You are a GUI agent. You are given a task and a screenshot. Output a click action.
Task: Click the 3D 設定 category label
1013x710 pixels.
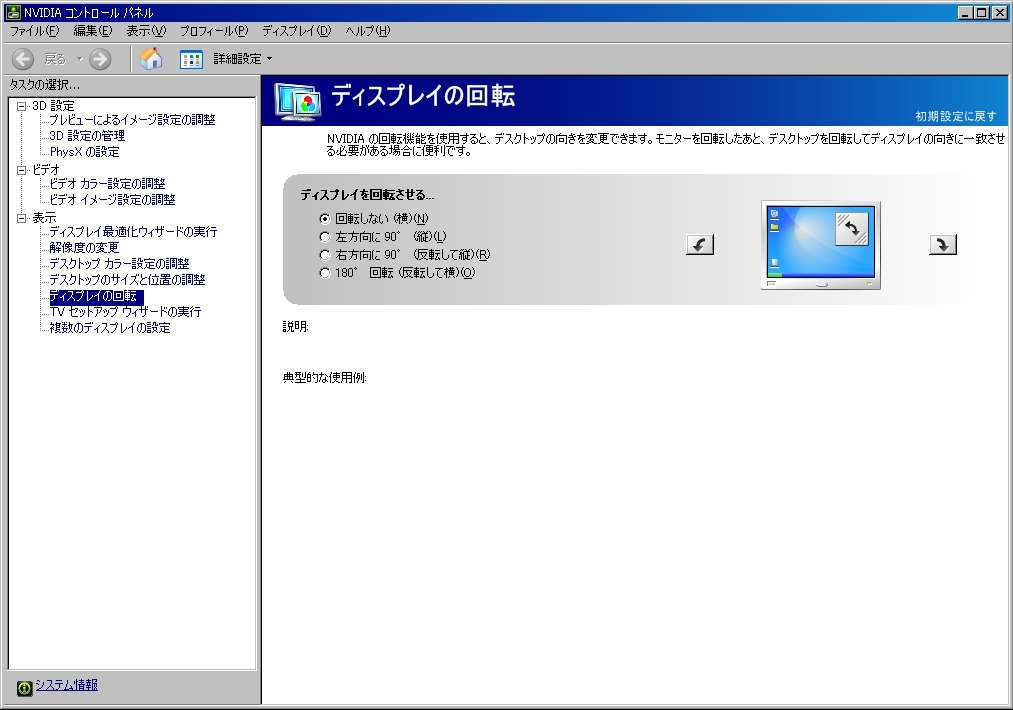(53, 106)
